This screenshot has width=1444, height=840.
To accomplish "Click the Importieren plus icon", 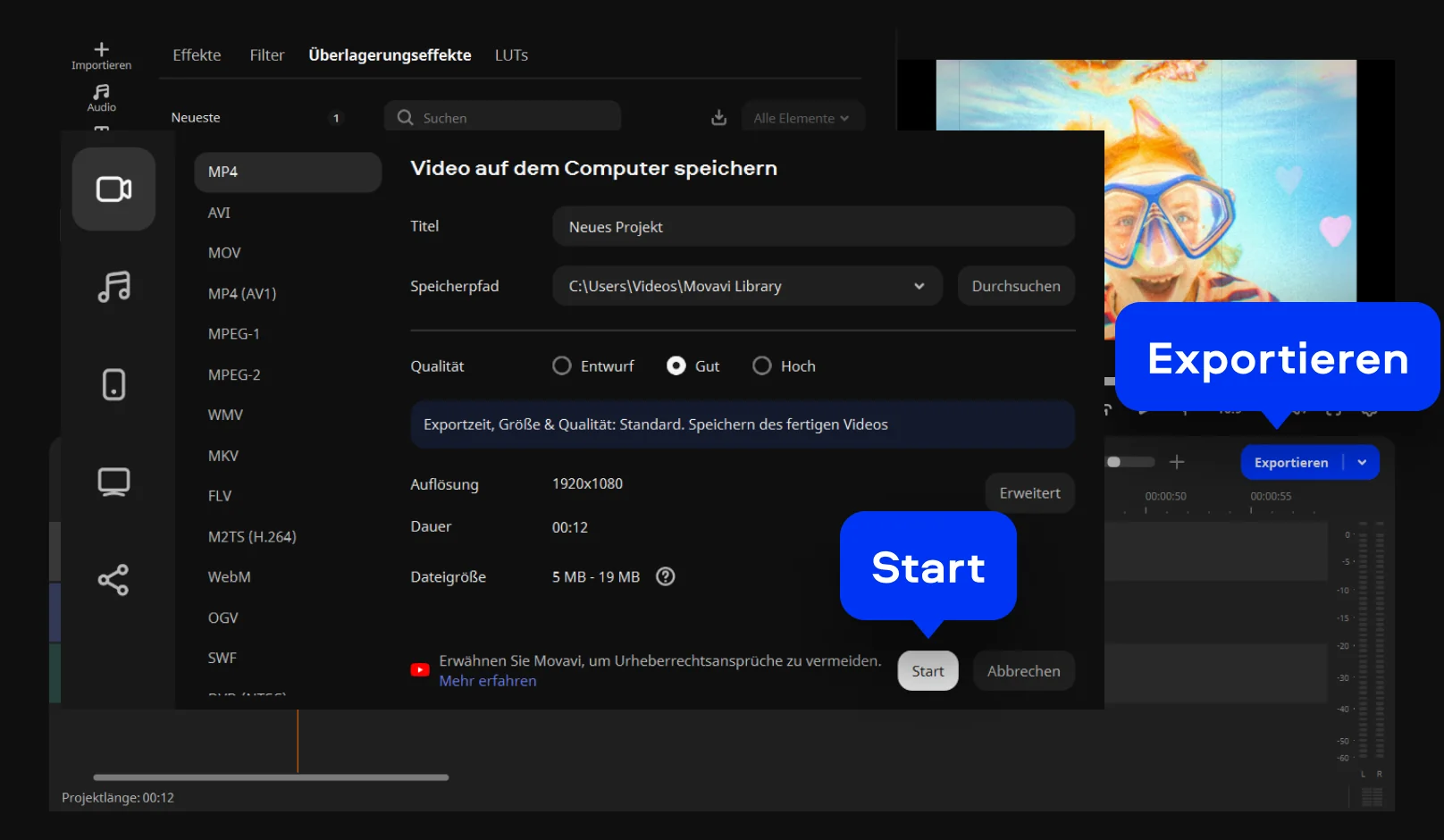I will (101, 50).
